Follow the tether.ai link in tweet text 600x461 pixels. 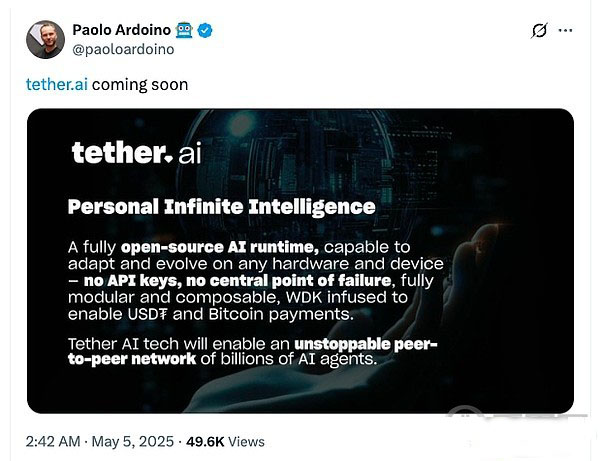point(57,85)
